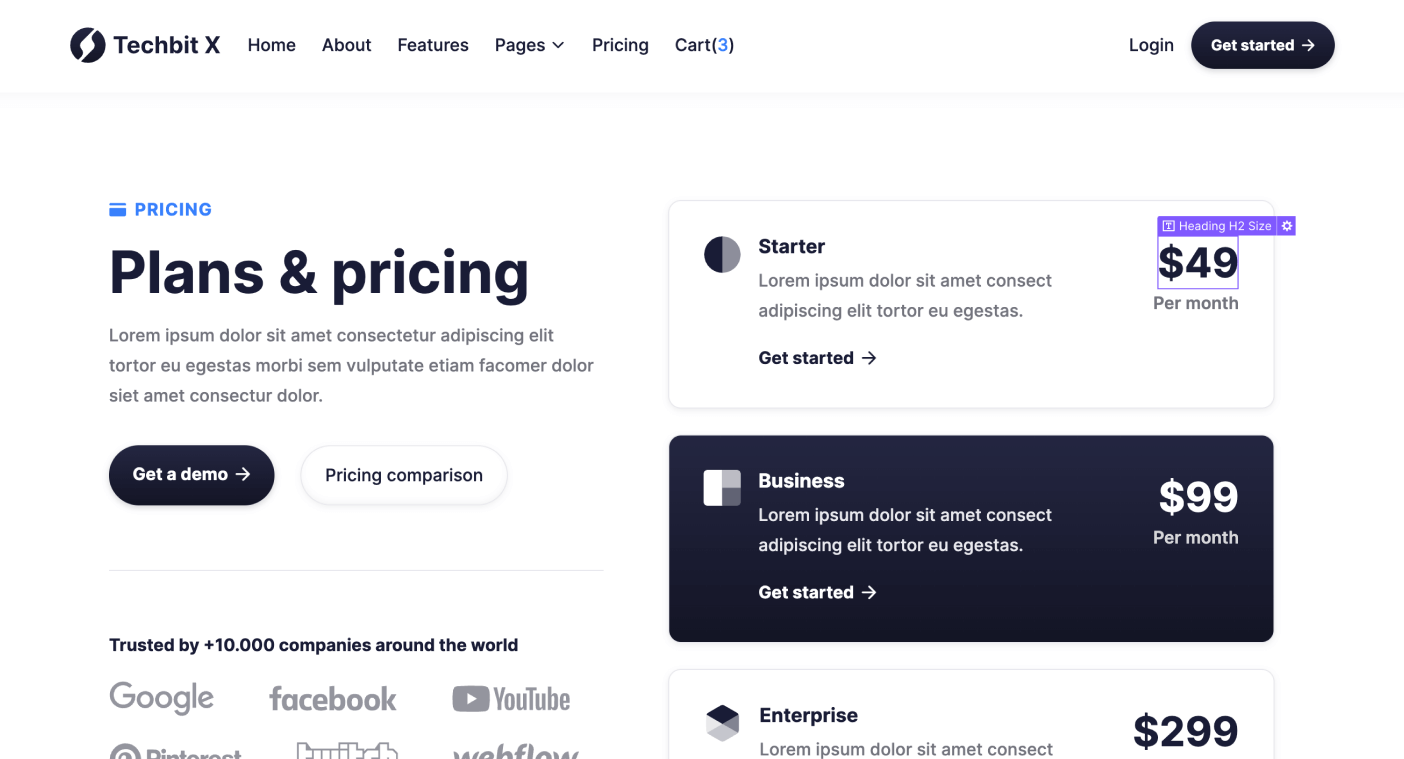Open Cart(3) in the navigation
This screenshot has height=759, width=1404.
coord(704,45)
